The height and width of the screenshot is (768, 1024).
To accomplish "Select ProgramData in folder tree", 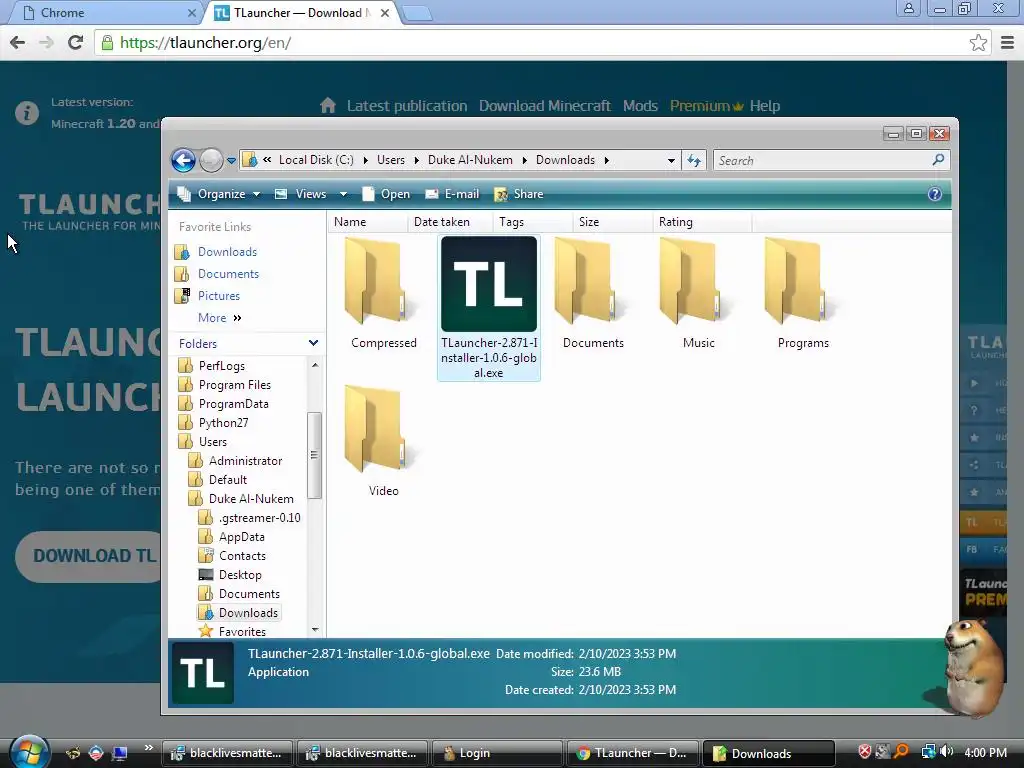I will (x=233, y=404).
